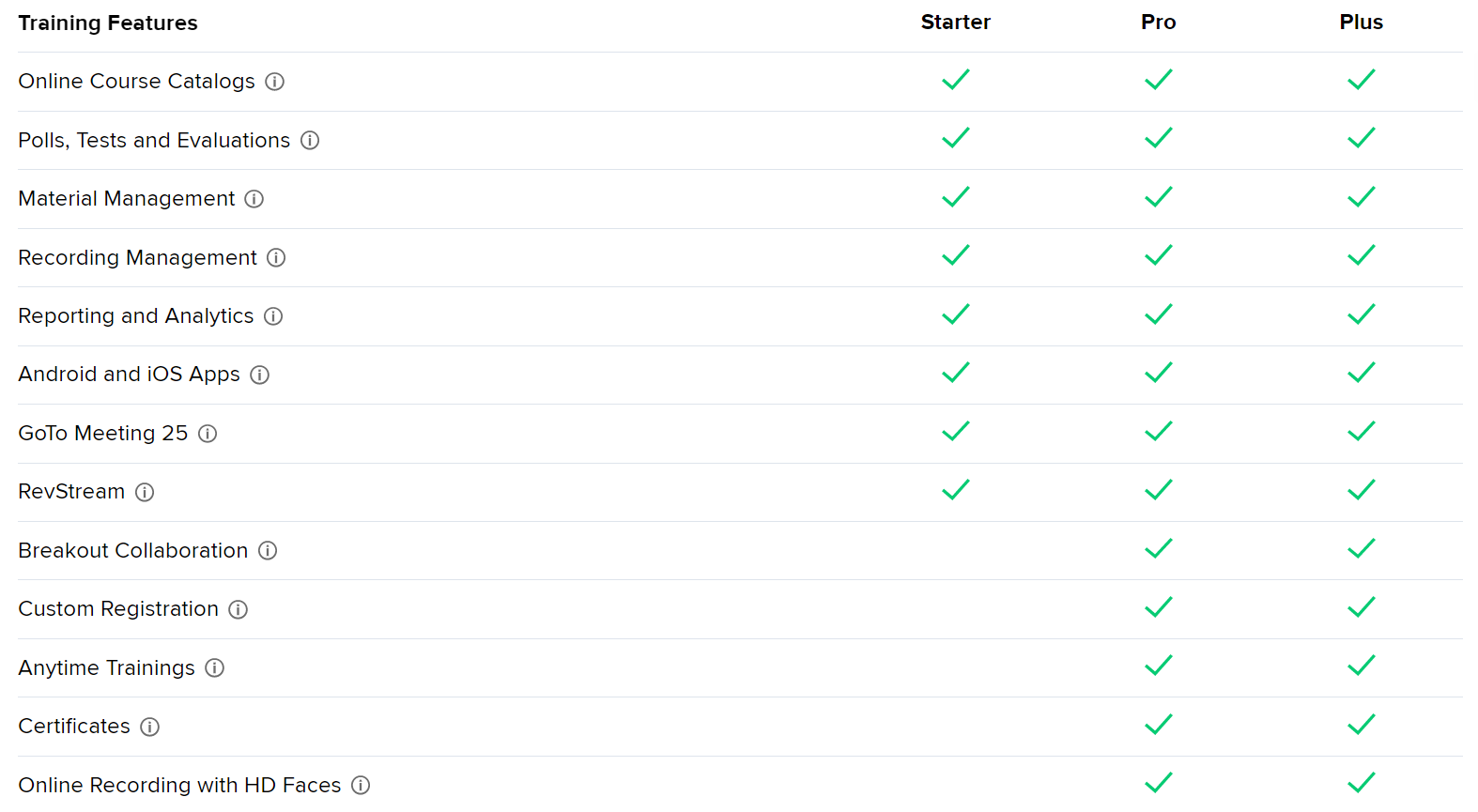Click the Material Management info icon
The height and width of the screenshot is (812, 1478).
254,199
